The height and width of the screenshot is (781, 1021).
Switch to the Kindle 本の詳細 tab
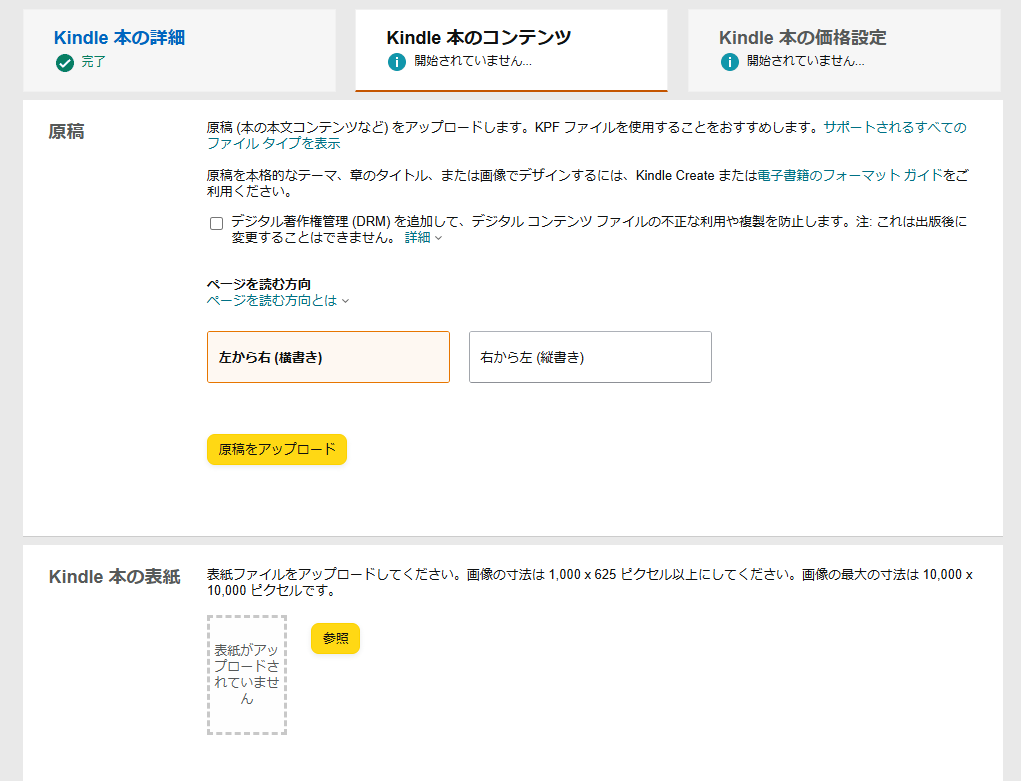coord(119,38)
